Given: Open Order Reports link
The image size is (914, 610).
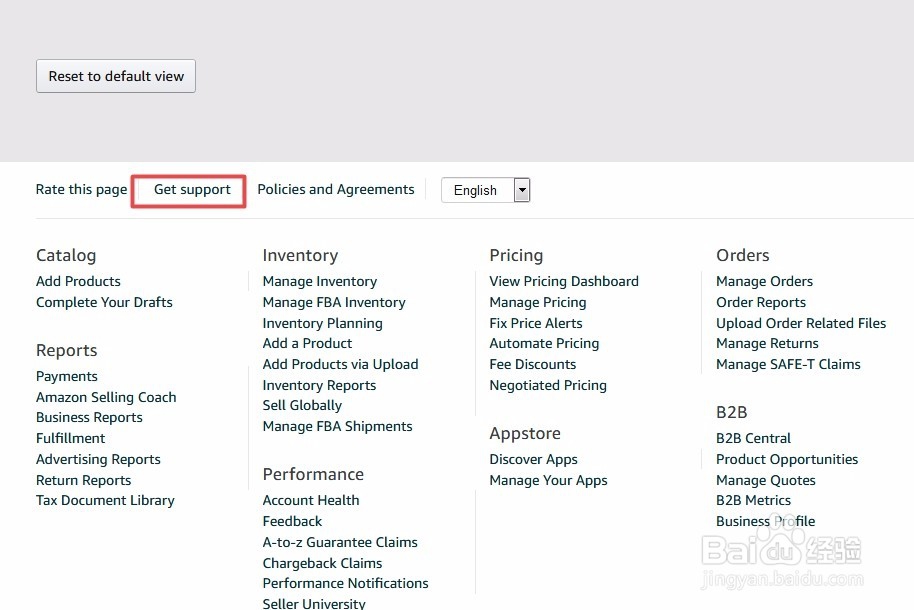Looking at the screenshot, I should point(761,302).
